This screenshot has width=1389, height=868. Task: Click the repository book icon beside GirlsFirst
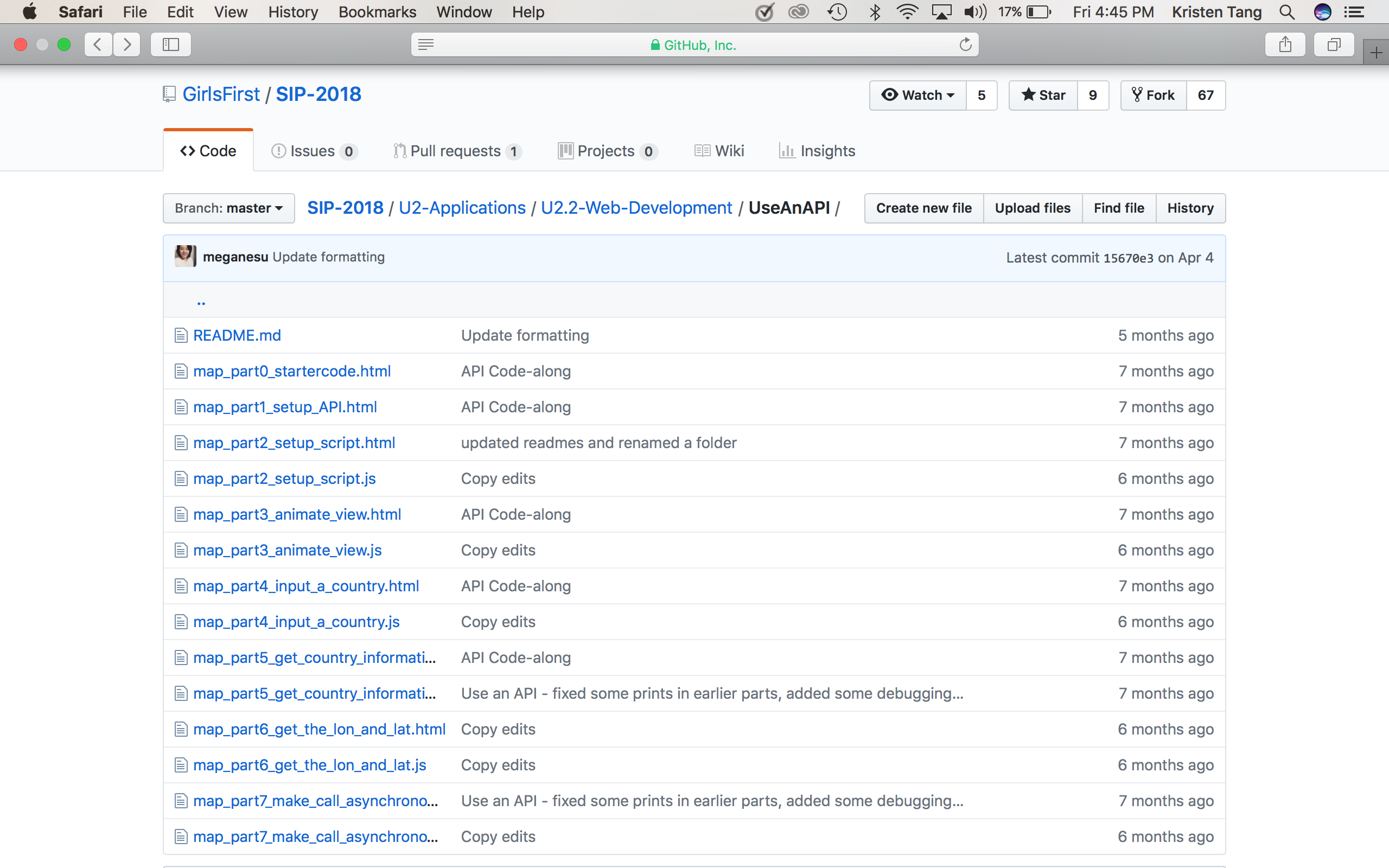(169, 94)
